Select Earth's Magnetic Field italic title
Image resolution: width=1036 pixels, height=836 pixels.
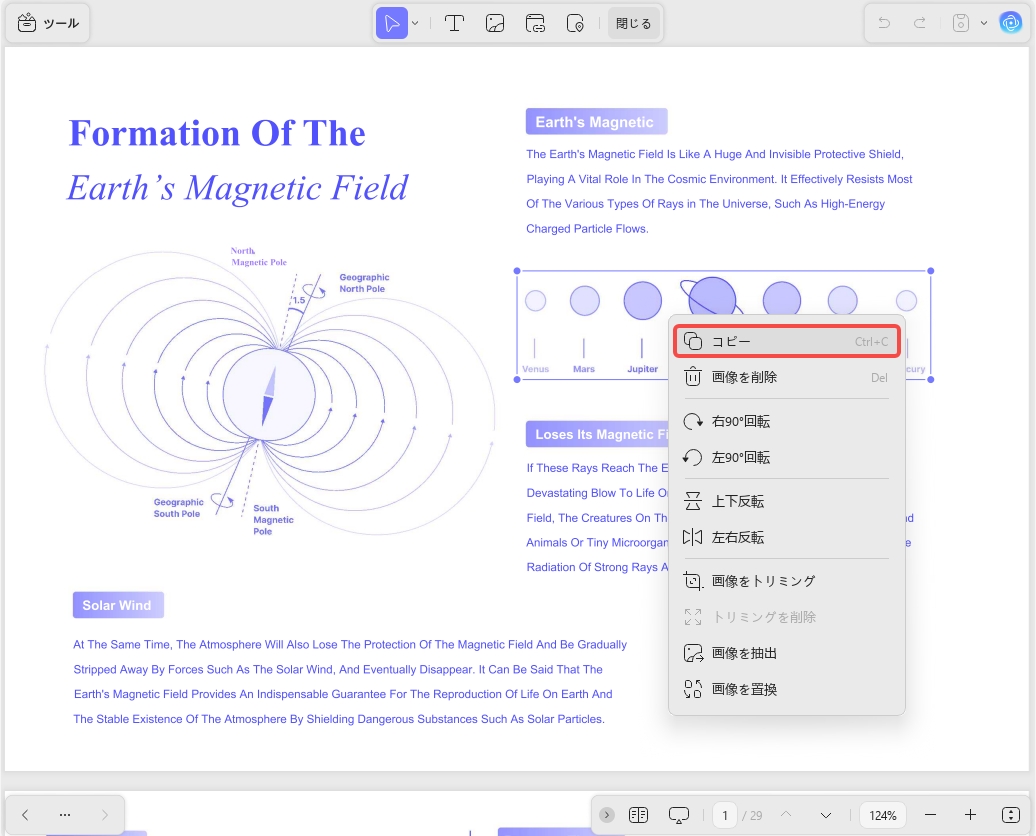pos(238,188)
